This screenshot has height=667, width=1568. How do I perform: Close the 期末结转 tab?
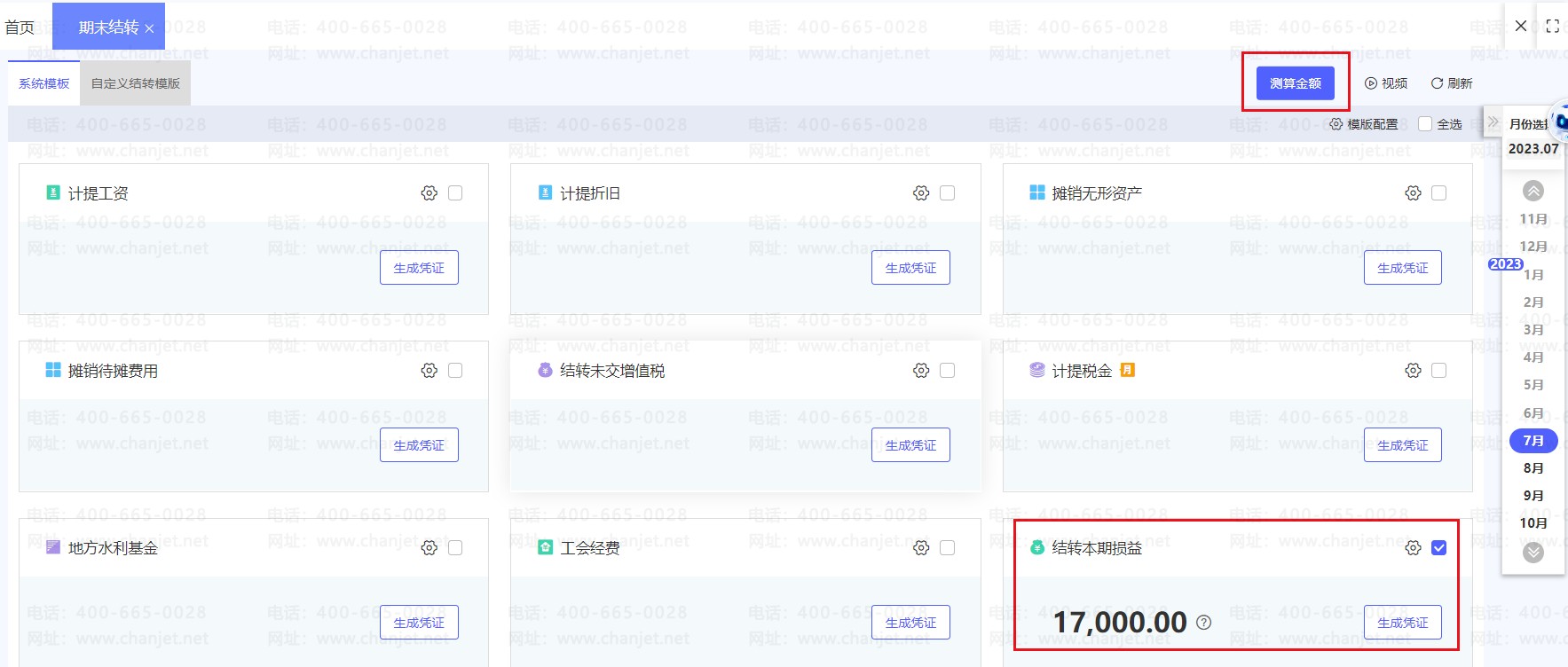point(149,29)
